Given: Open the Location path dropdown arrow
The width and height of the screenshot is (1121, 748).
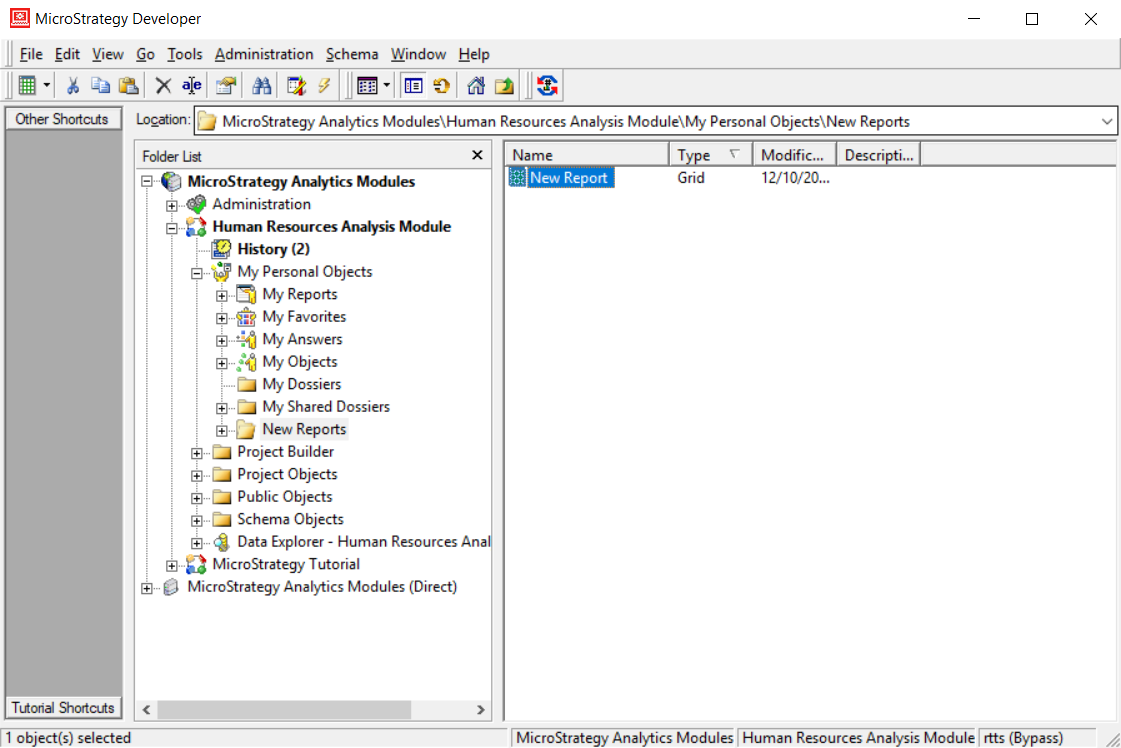Looking at the screenshot, I should click(x=1107, y=122).
